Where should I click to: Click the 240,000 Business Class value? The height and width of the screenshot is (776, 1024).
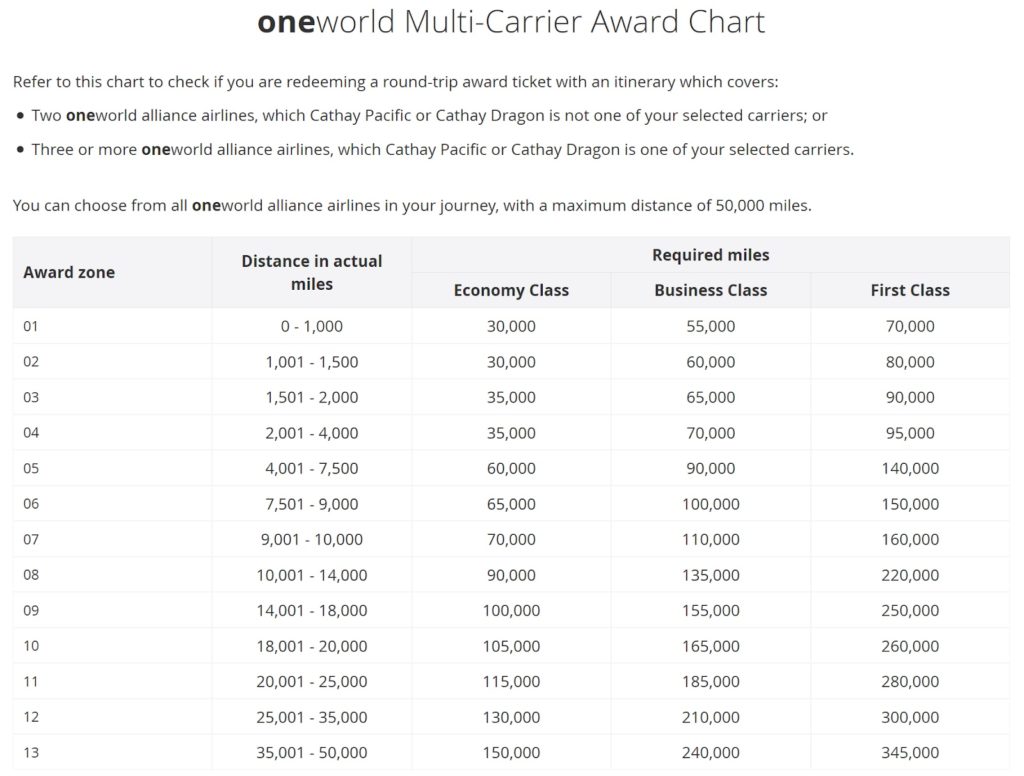point(711,752)
